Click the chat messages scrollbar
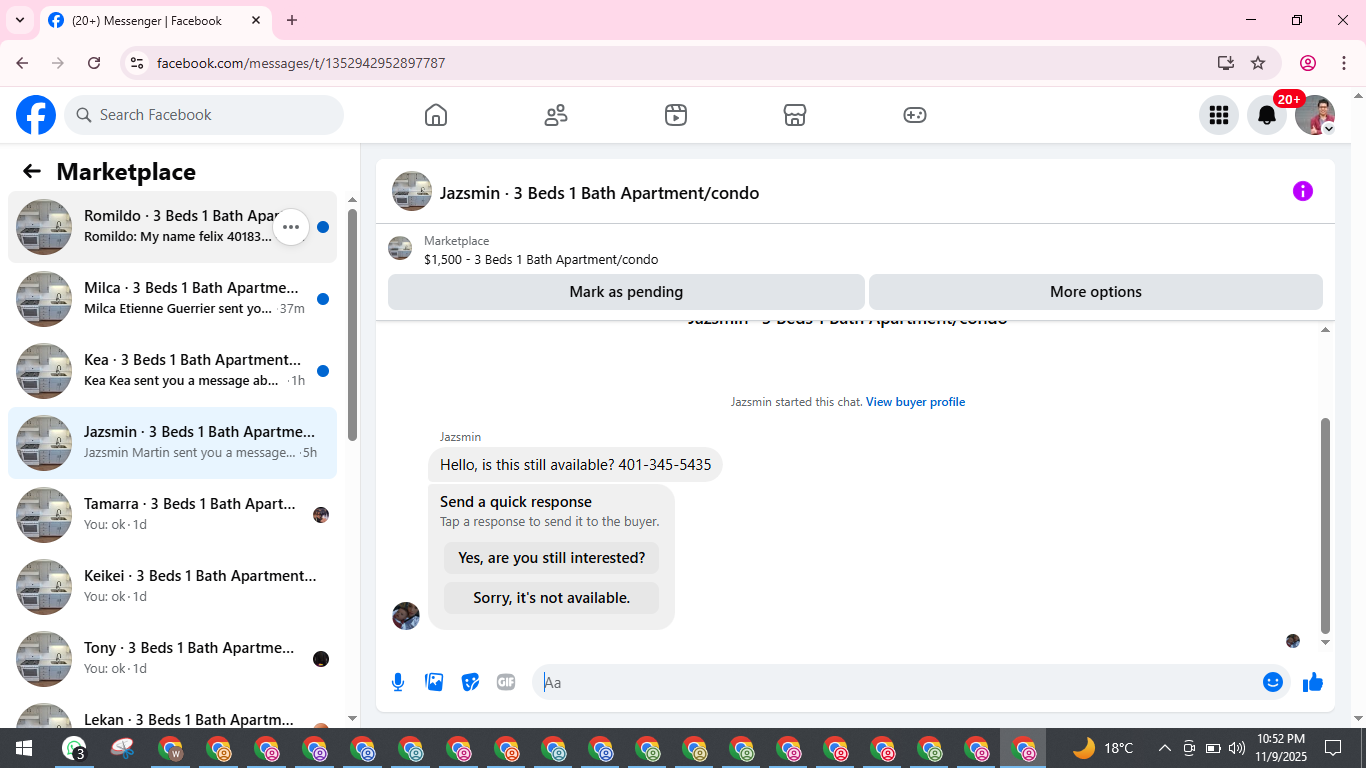 tap(1326, 525)
